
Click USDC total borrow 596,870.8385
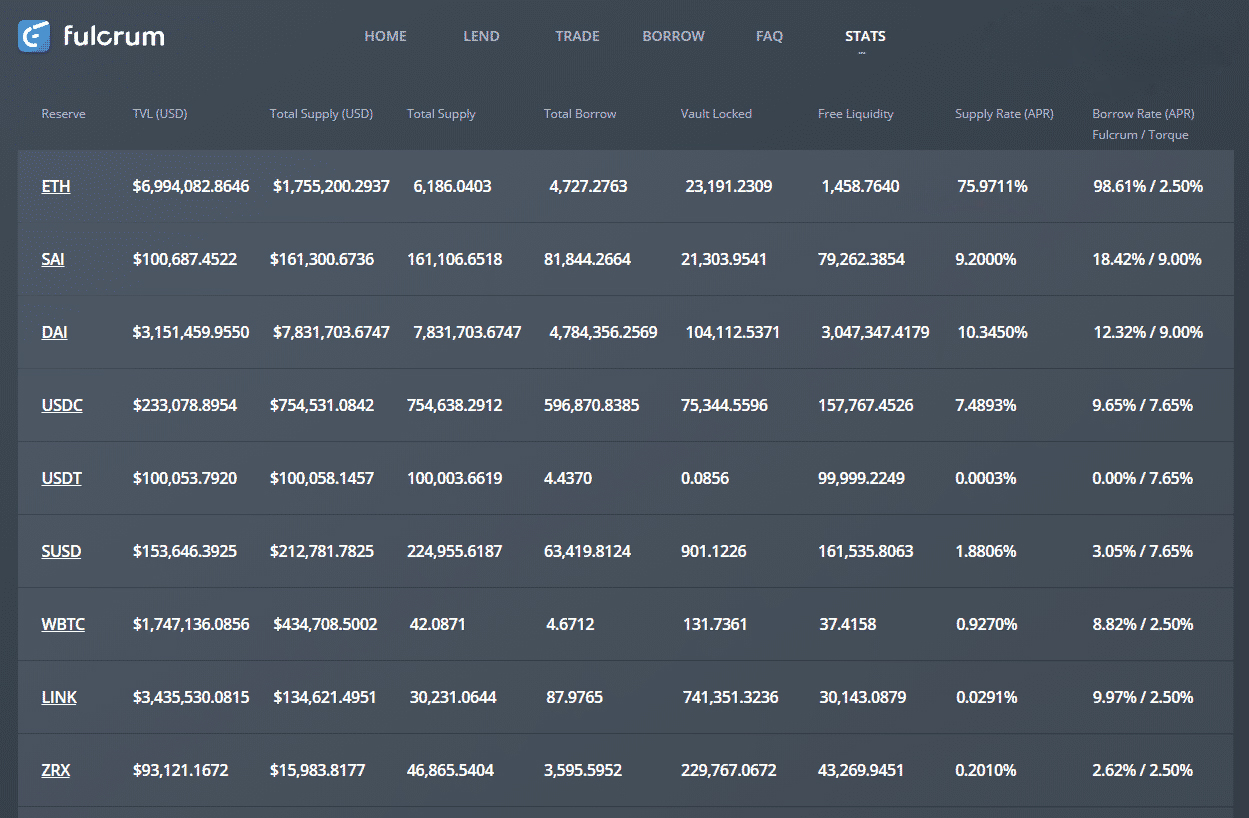point(592,405)
